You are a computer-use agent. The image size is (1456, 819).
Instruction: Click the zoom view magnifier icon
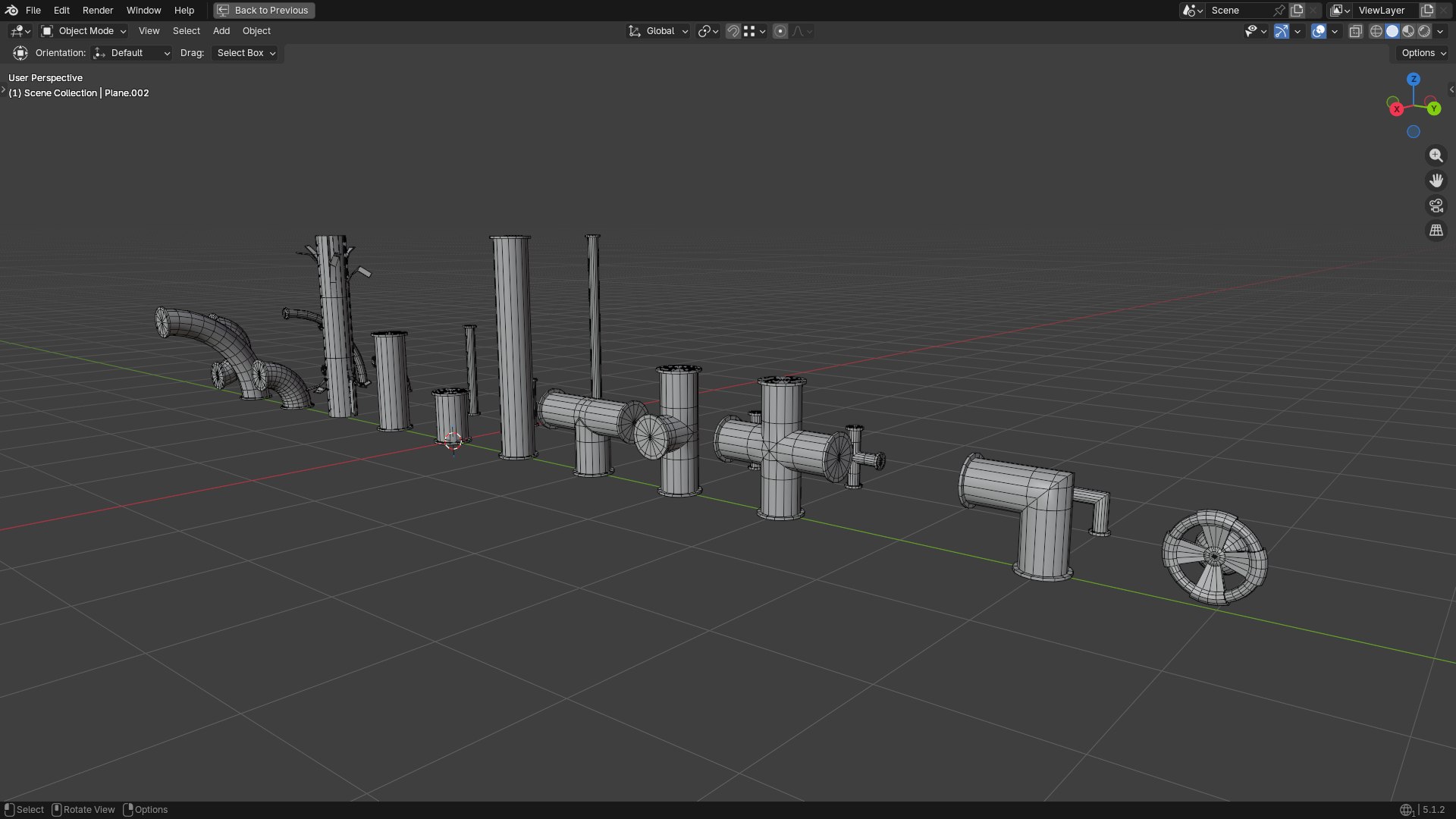tap(1436, 155)
